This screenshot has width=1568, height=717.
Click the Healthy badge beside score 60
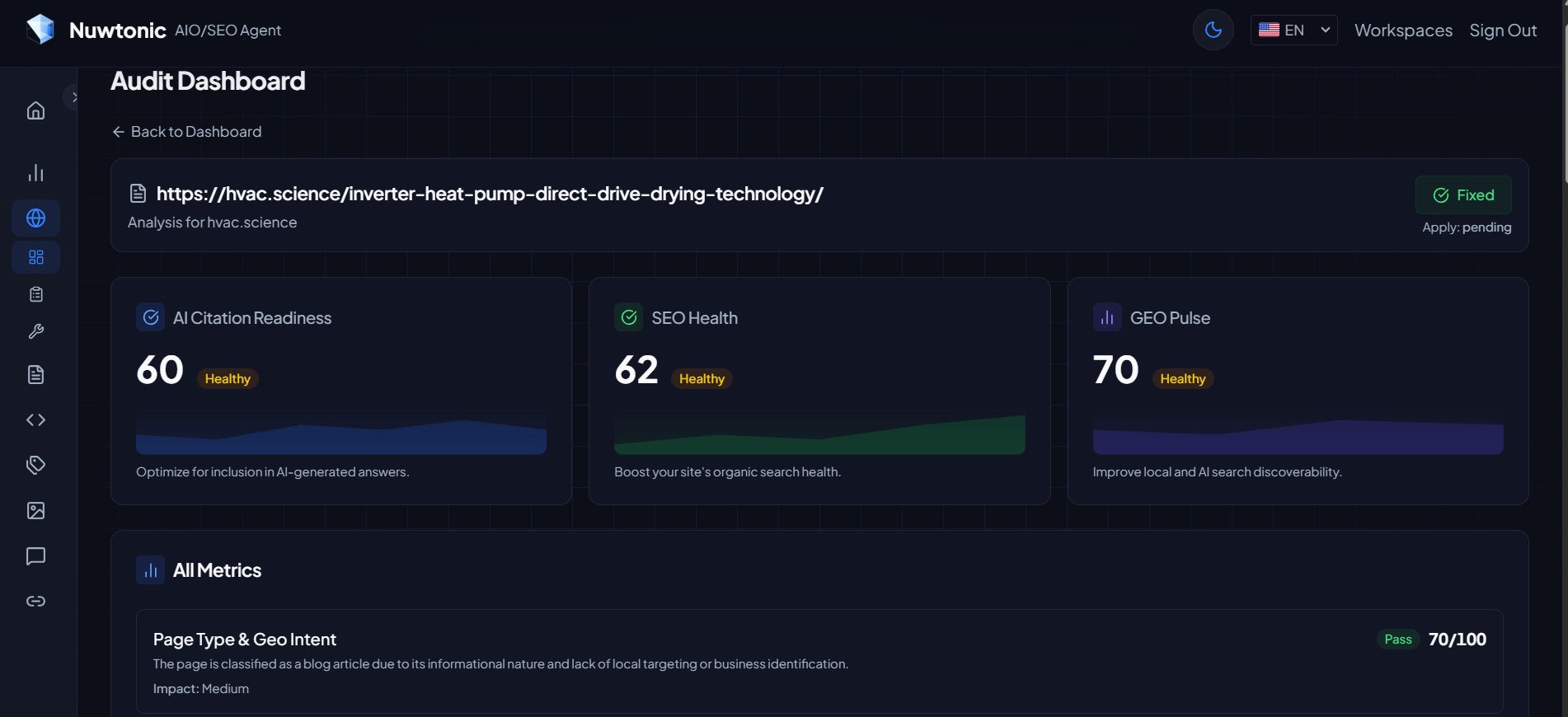pyautogui.click(x=228, y=379)
